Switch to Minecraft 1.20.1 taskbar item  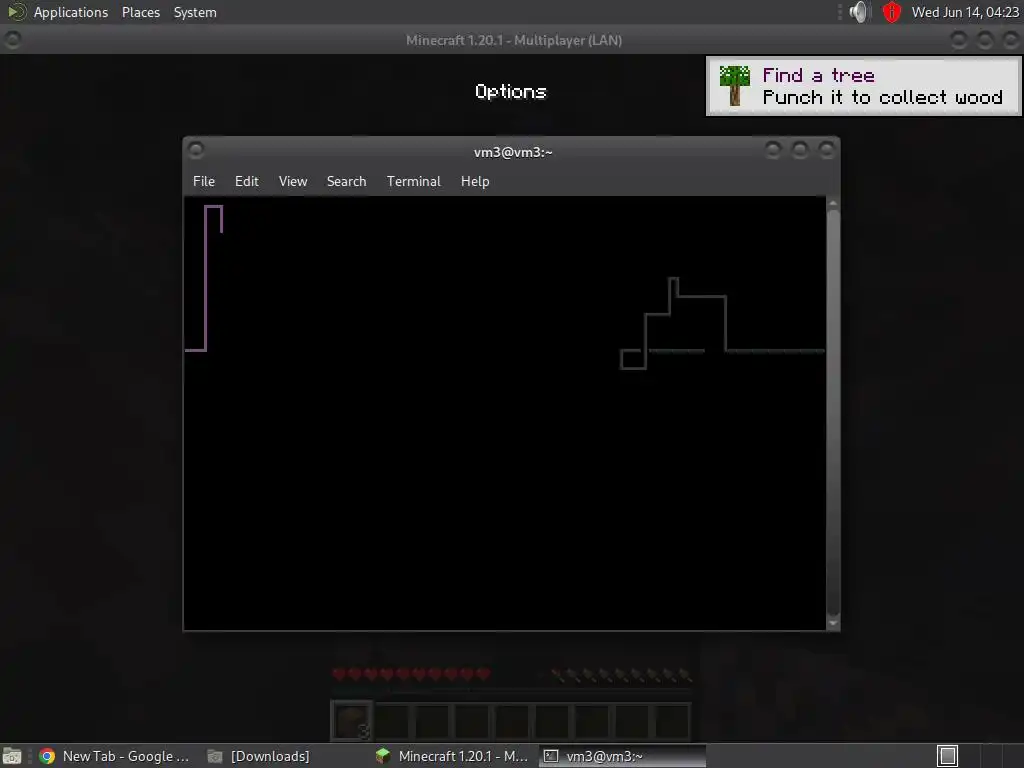click(x=452, y=756)
